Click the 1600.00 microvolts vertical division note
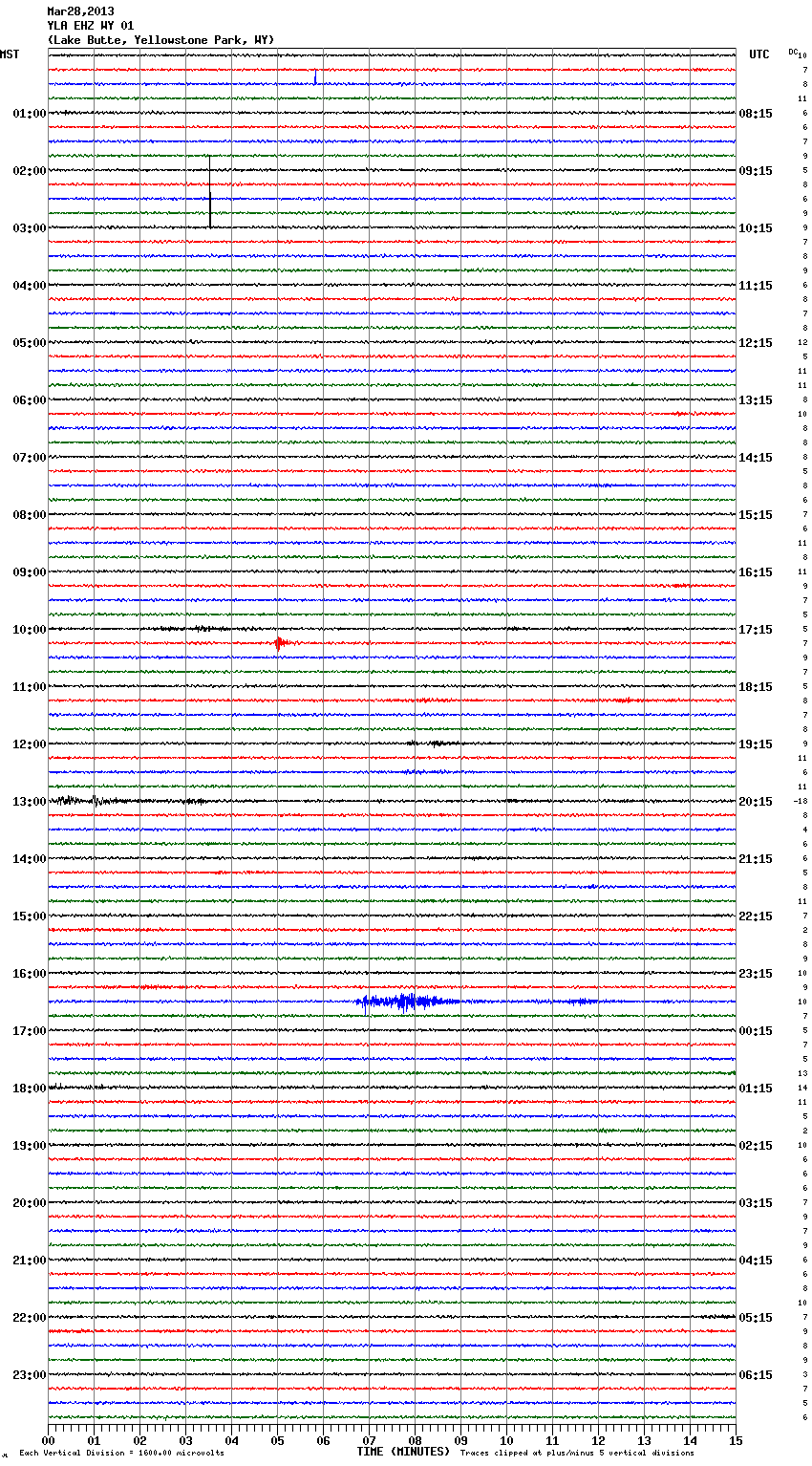The height and width of the screenshot is (1466, 812). 121,1454
